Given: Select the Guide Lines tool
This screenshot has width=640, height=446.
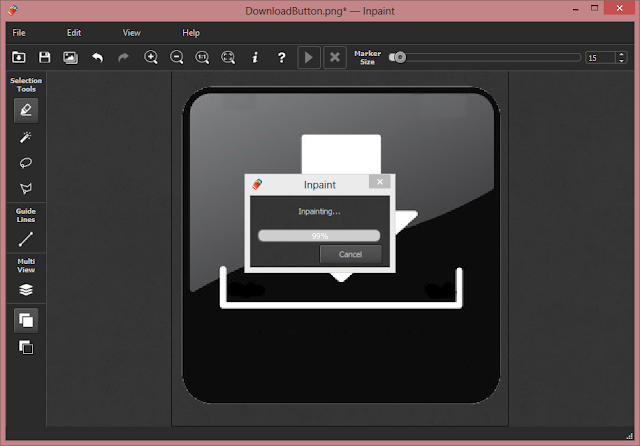Looking at the screenshot, I should click(x=26, y=239).
